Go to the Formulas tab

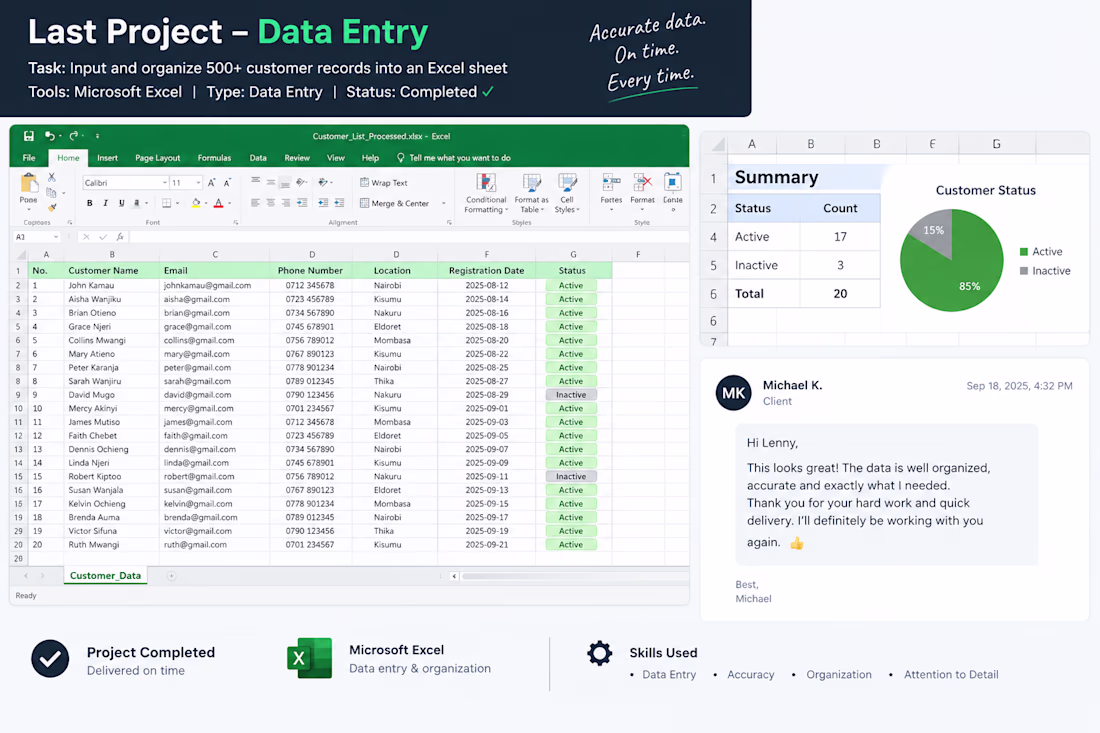215,158
